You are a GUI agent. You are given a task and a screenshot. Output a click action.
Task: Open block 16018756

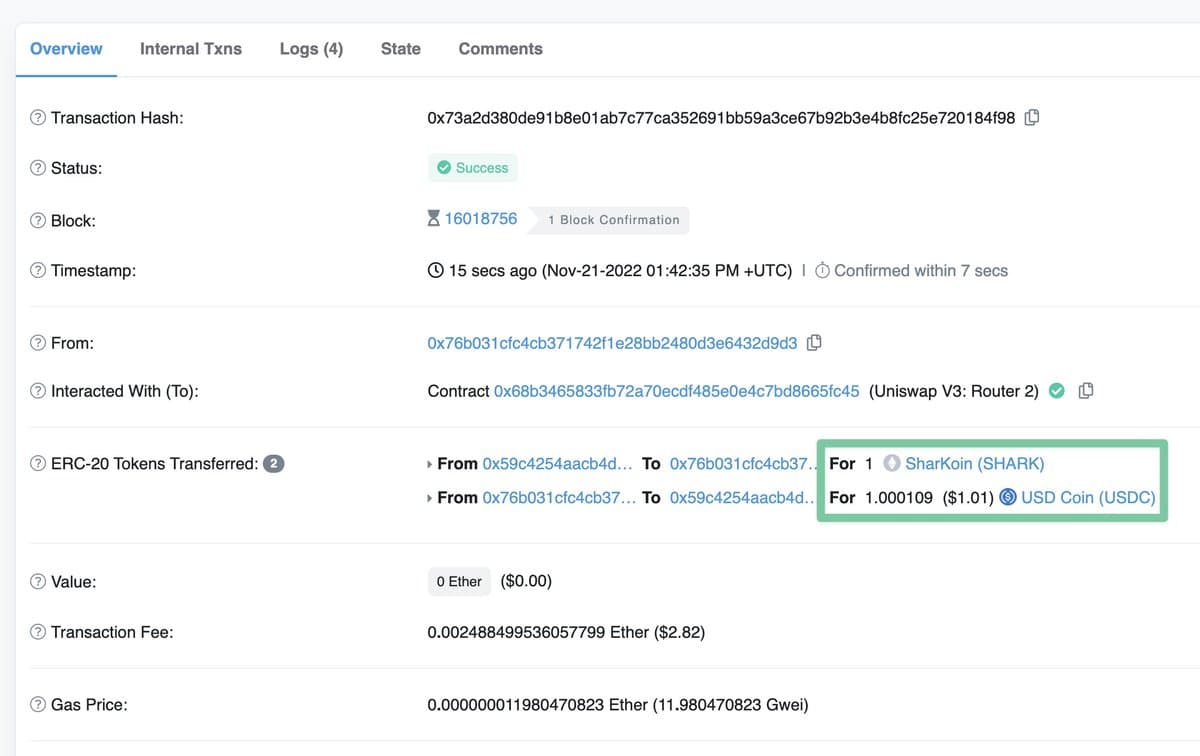coord(481,219)
